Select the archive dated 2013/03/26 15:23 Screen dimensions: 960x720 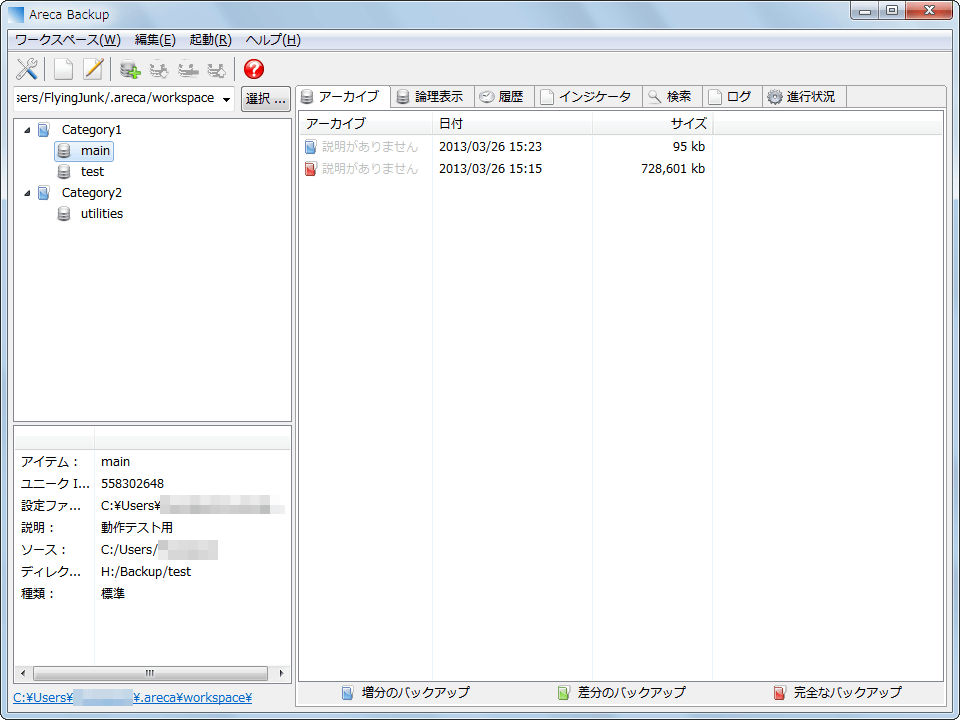tap(490, 147)
